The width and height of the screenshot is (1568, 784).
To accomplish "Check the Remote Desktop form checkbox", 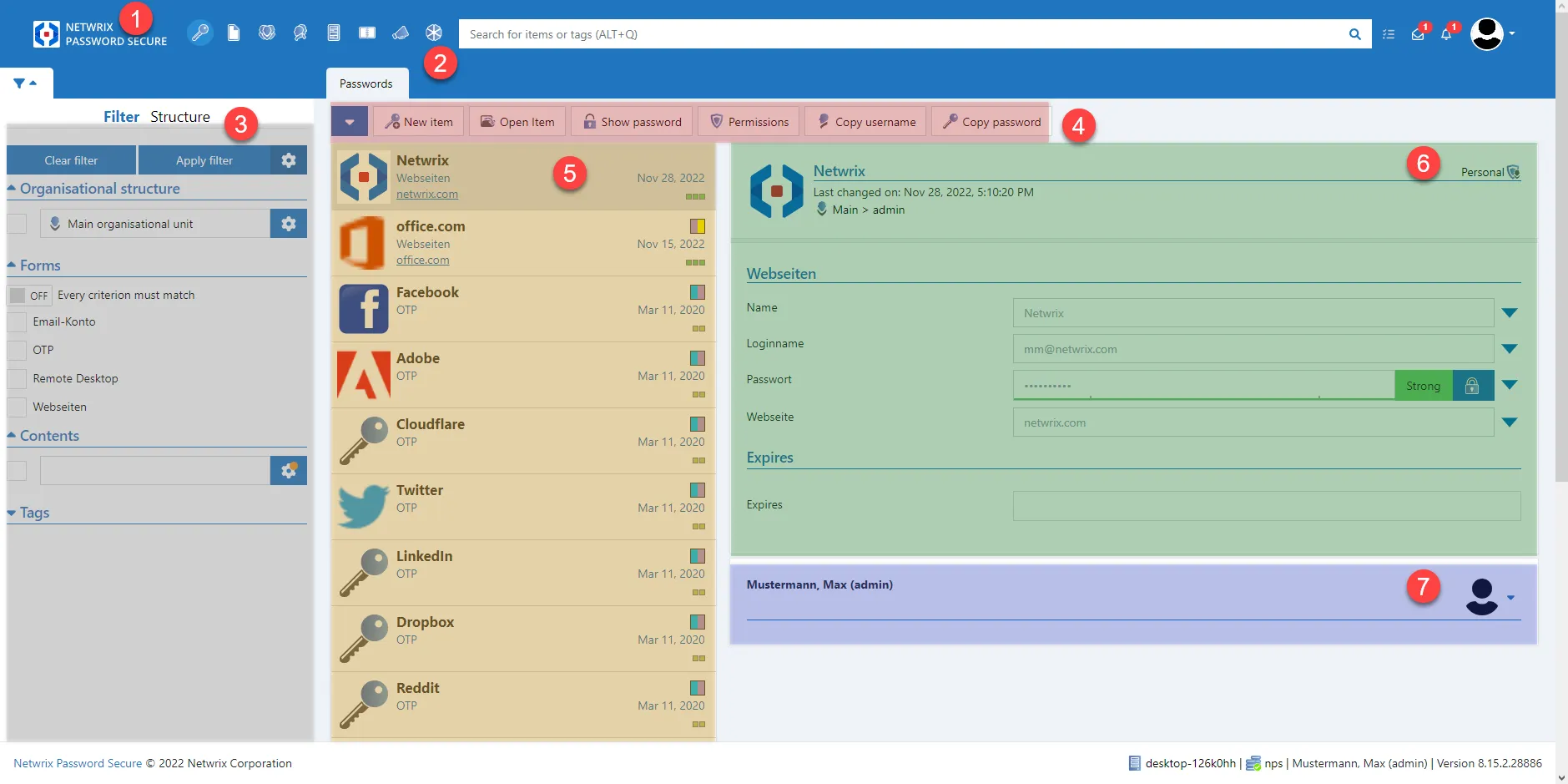I will [17, 378].
